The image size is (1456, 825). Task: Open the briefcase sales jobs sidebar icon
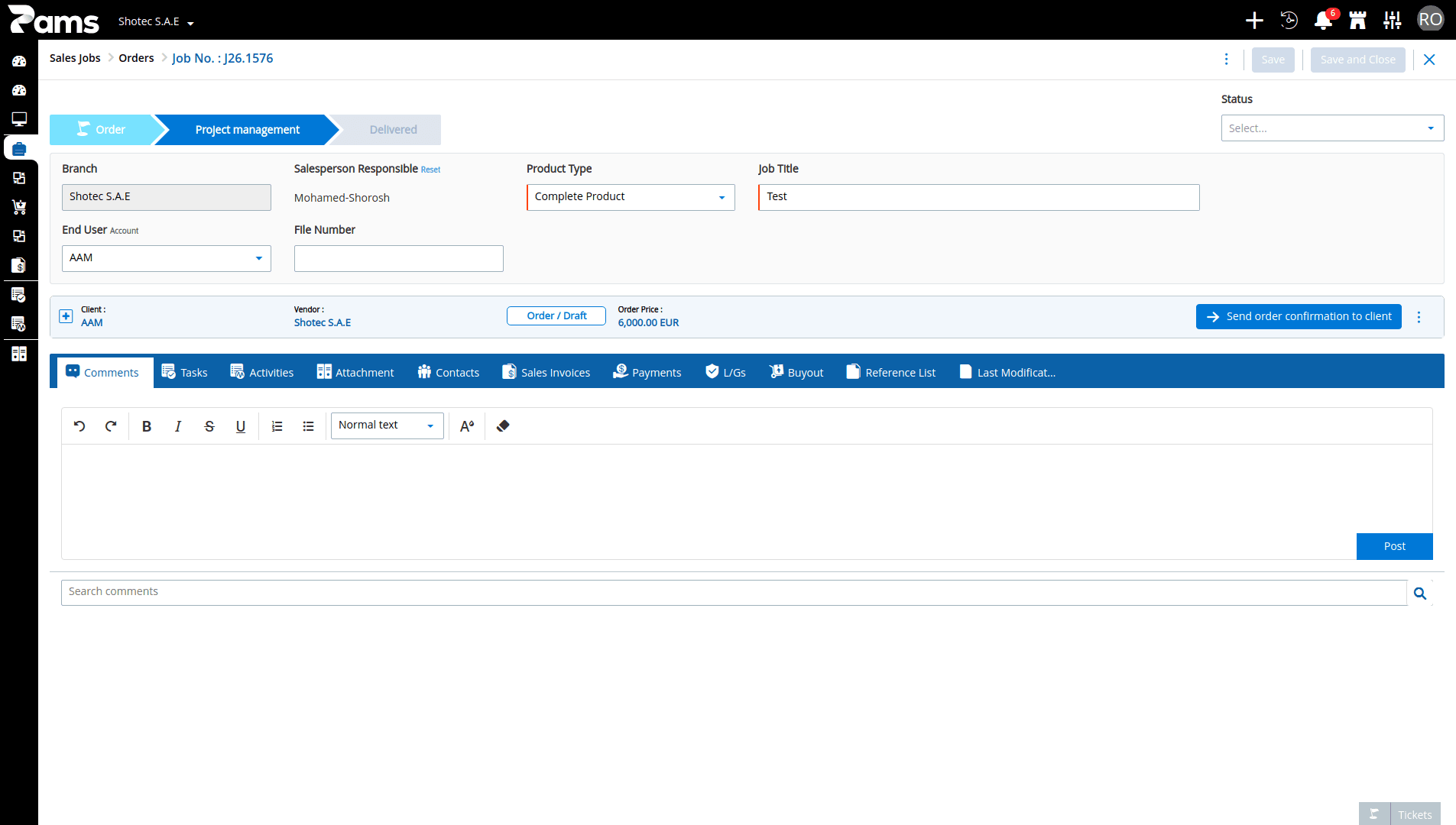(19, 149)
